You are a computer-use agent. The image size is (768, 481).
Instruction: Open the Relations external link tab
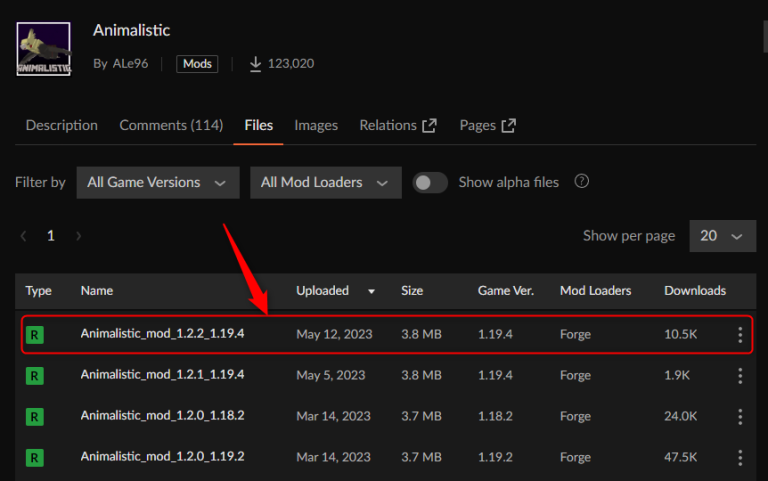click(398, 125)
